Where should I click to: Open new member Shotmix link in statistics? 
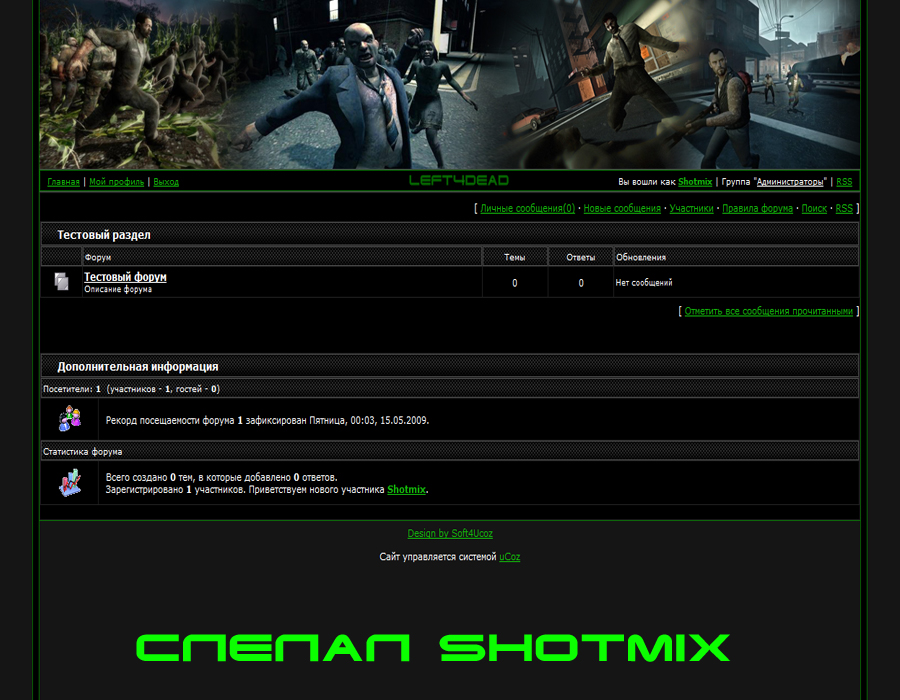(x=406, y=489)
